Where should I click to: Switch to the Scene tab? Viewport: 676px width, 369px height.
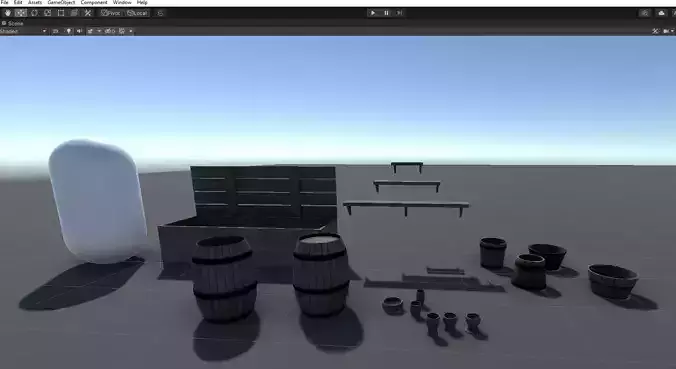click(x=13, y=23)
